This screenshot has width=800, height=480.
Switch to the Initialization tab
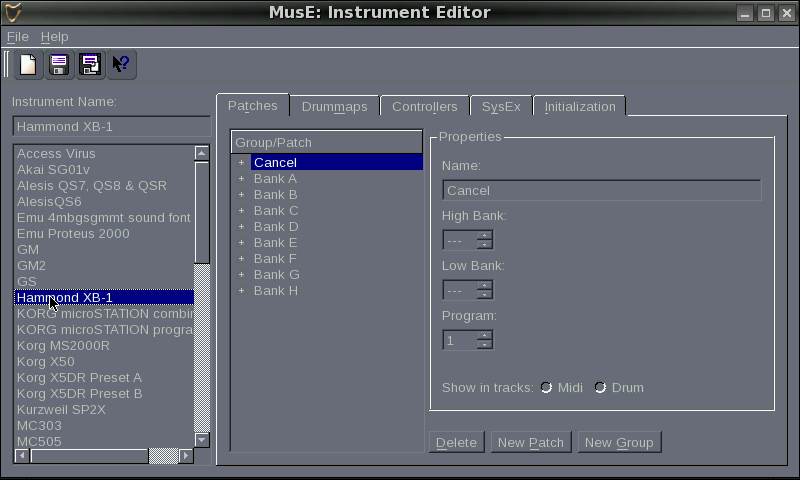click(x=580, y=107)
